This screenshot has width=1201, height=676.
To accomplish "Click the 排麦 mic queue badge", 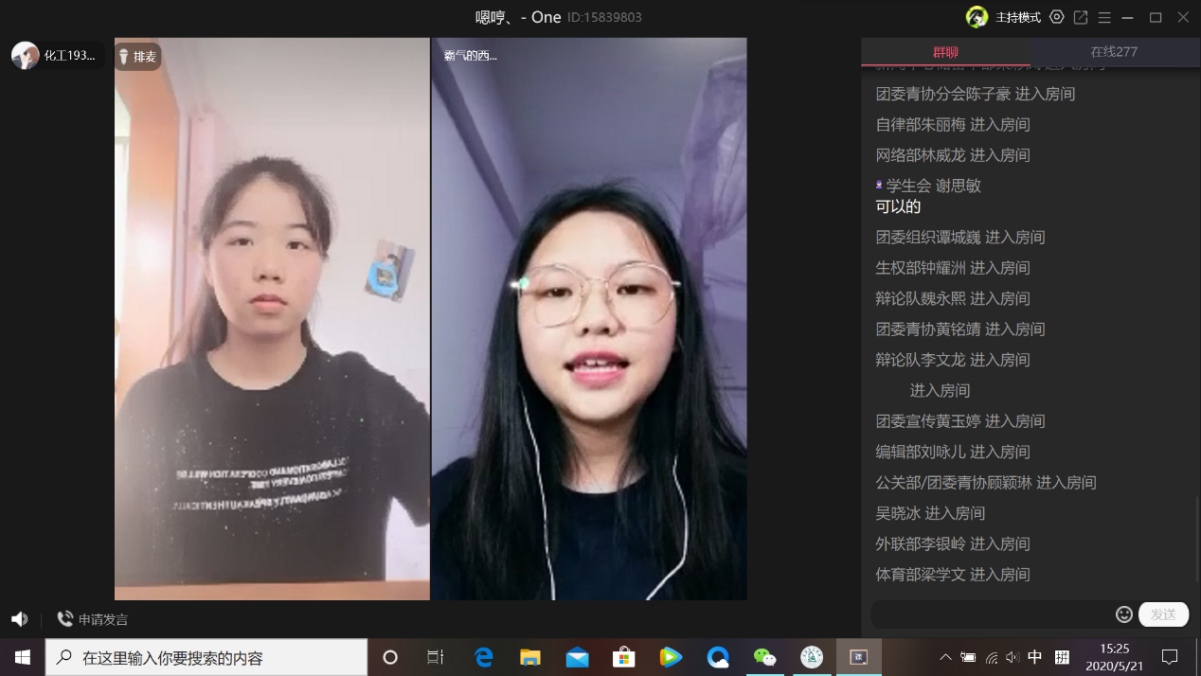I will [x=138, y=57].
